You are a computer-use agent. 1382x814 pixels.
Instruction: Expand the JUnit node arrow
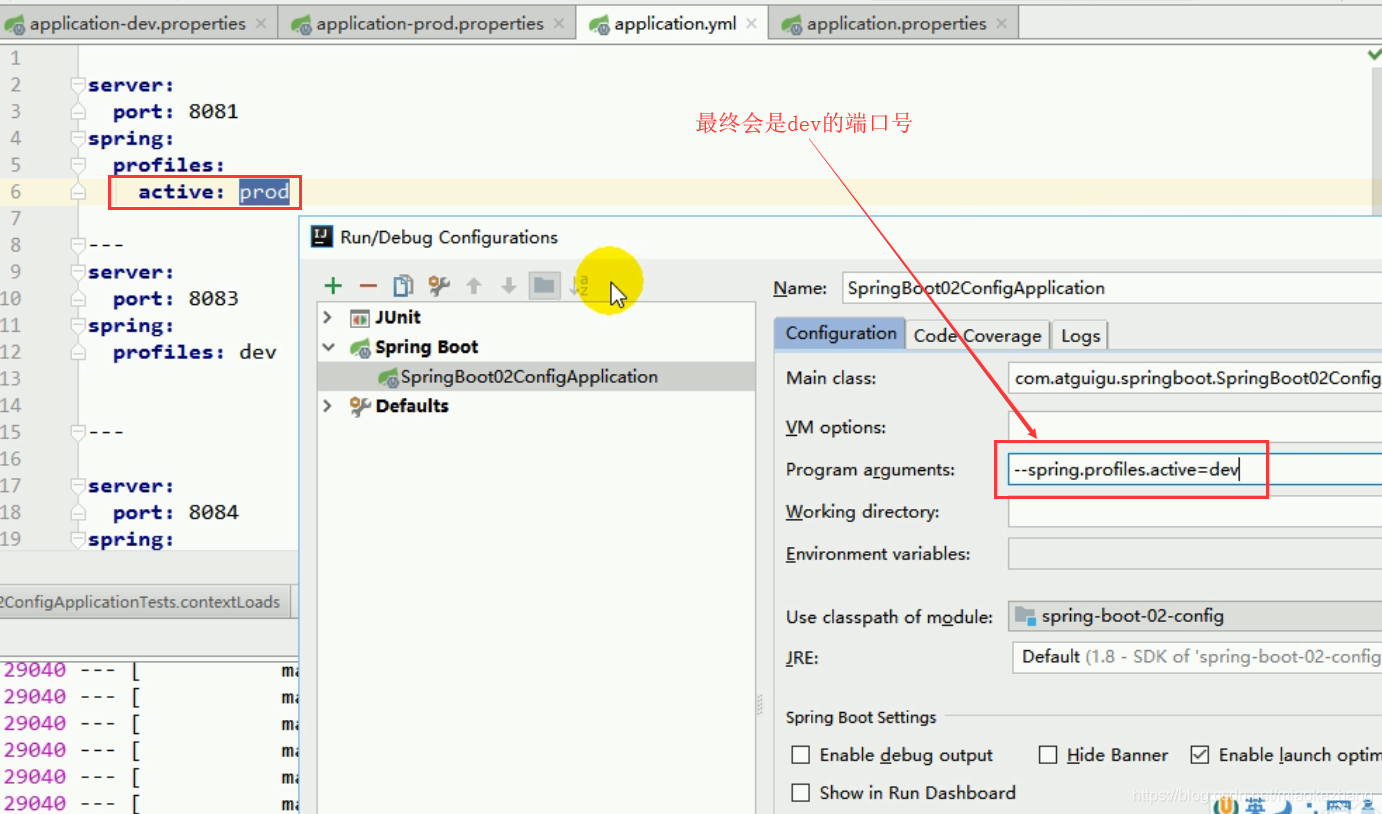coord(327,318)
